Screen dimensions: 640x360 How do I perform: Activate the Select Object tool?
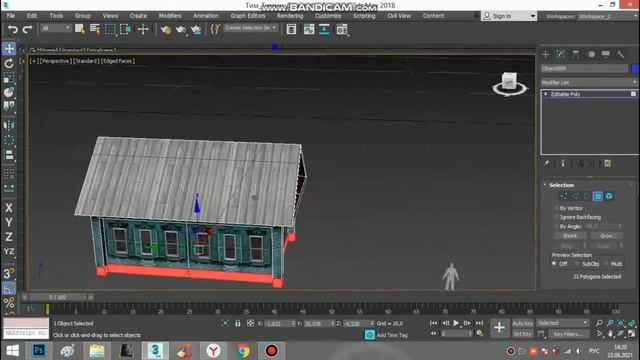coord(80,29)
